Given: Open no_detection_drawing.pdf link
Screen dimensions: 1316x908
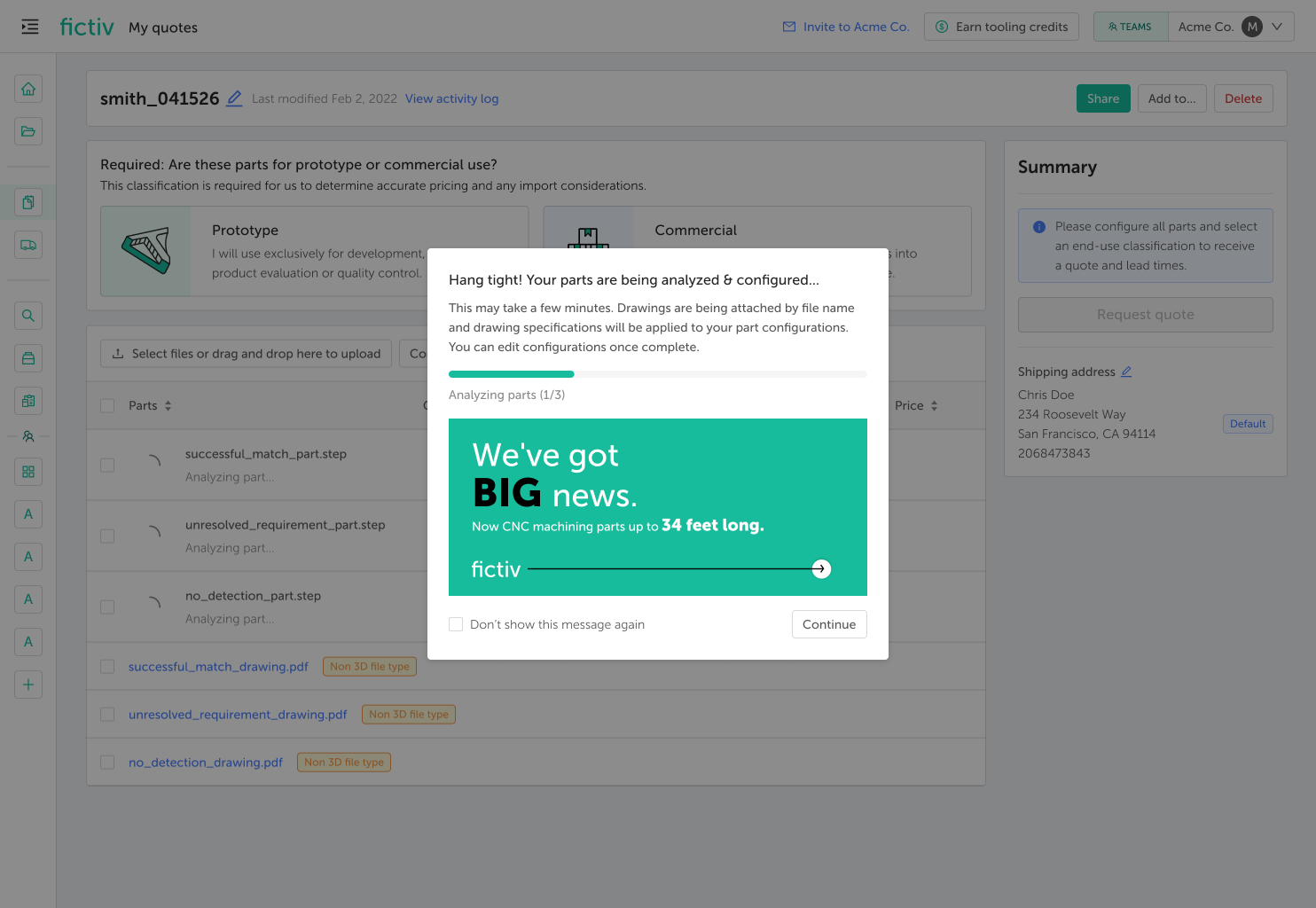Looking at the screenshot, I should [x=206, y=762].
